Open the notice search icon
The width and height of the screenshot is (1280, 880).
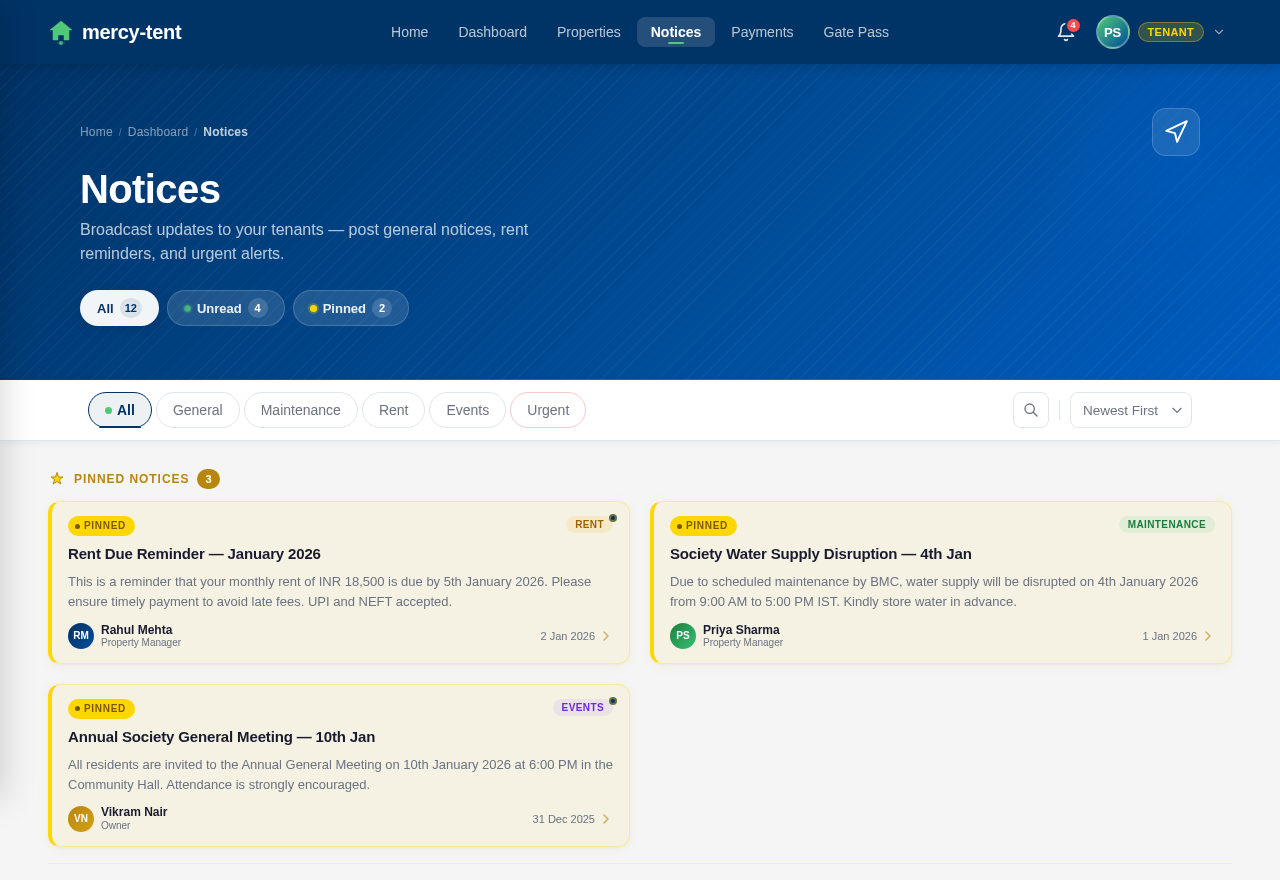(1030, 410)
